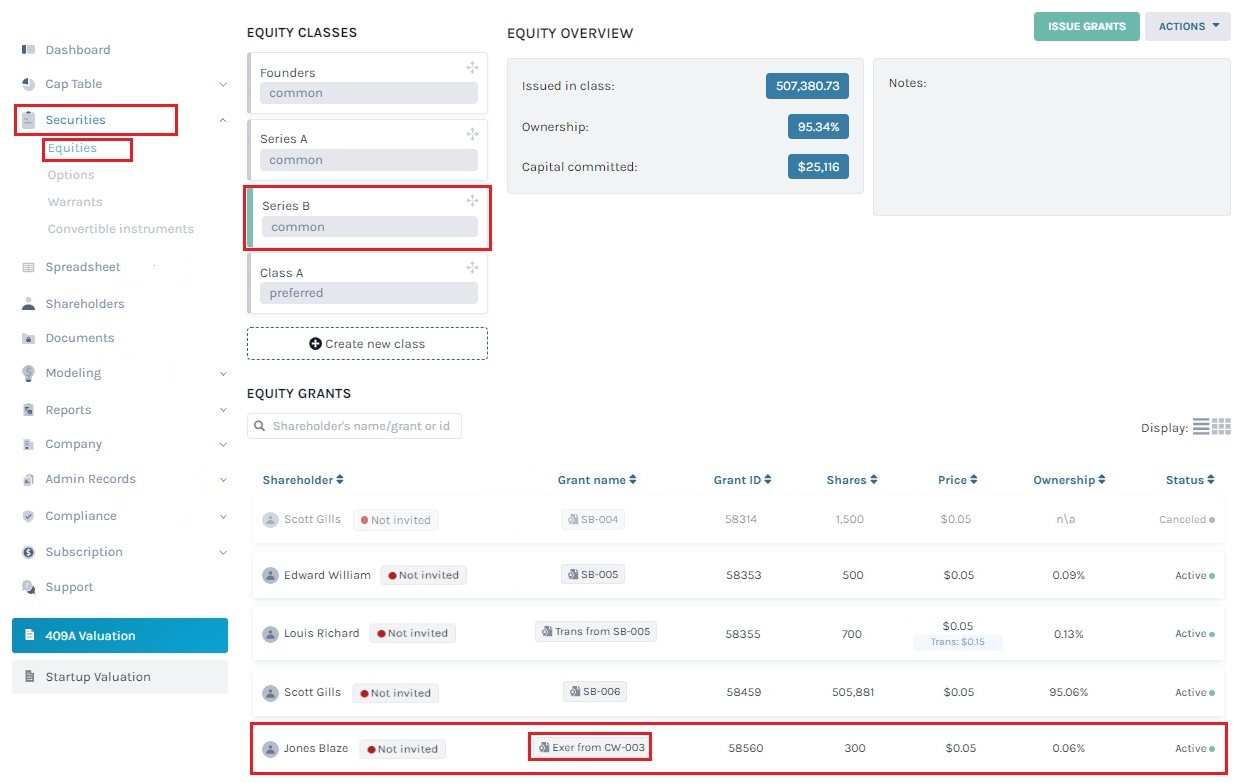This screenshot has height=783, width=1237.
Task: Click the Issue Grants button
Action: click(1087, 27)
